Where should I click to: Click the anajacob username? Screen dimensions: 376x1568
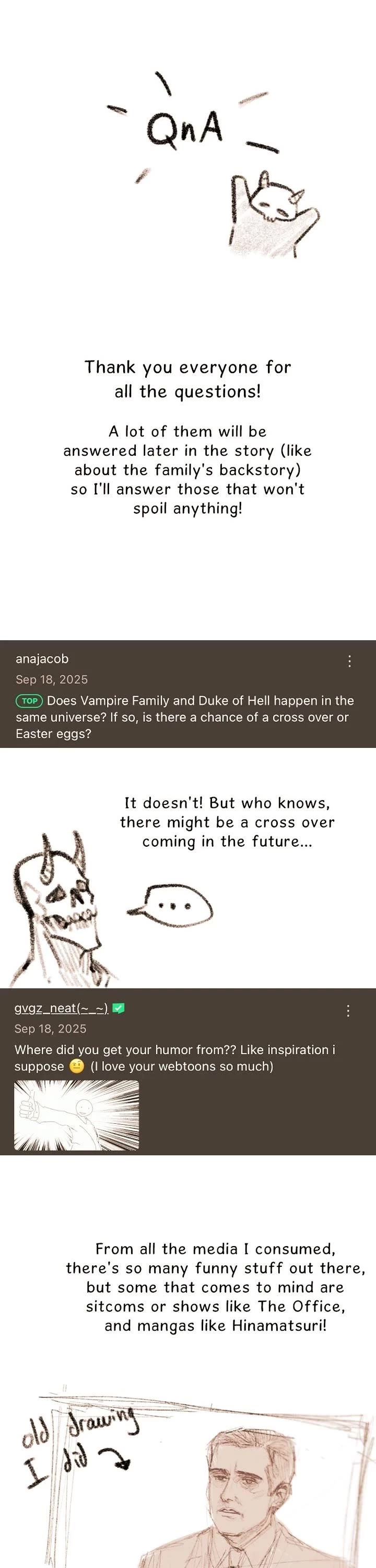click(x=42, y=659)
